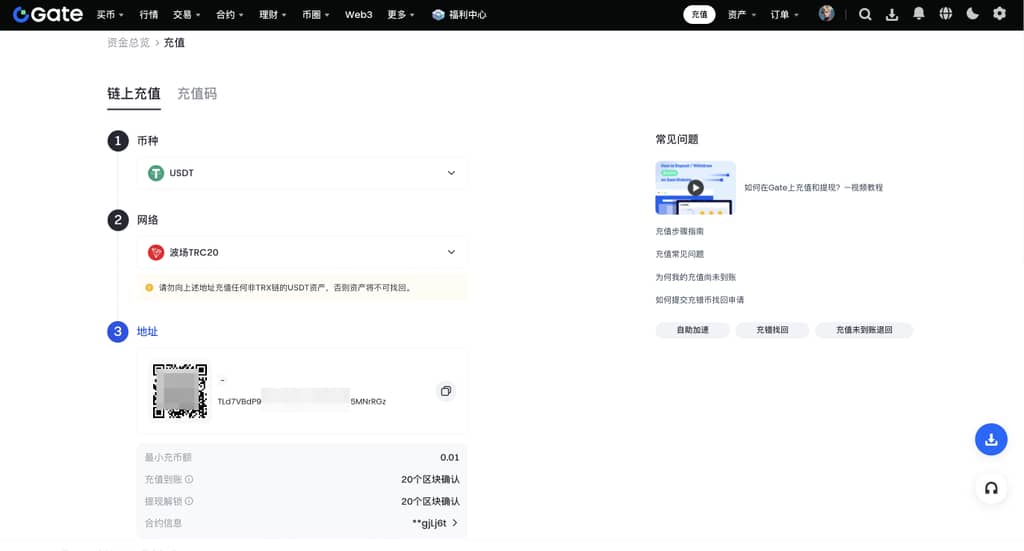Open the 交易 menu in navigation
The width and height of the screenshot is (1024, 551).
point(185,15)
